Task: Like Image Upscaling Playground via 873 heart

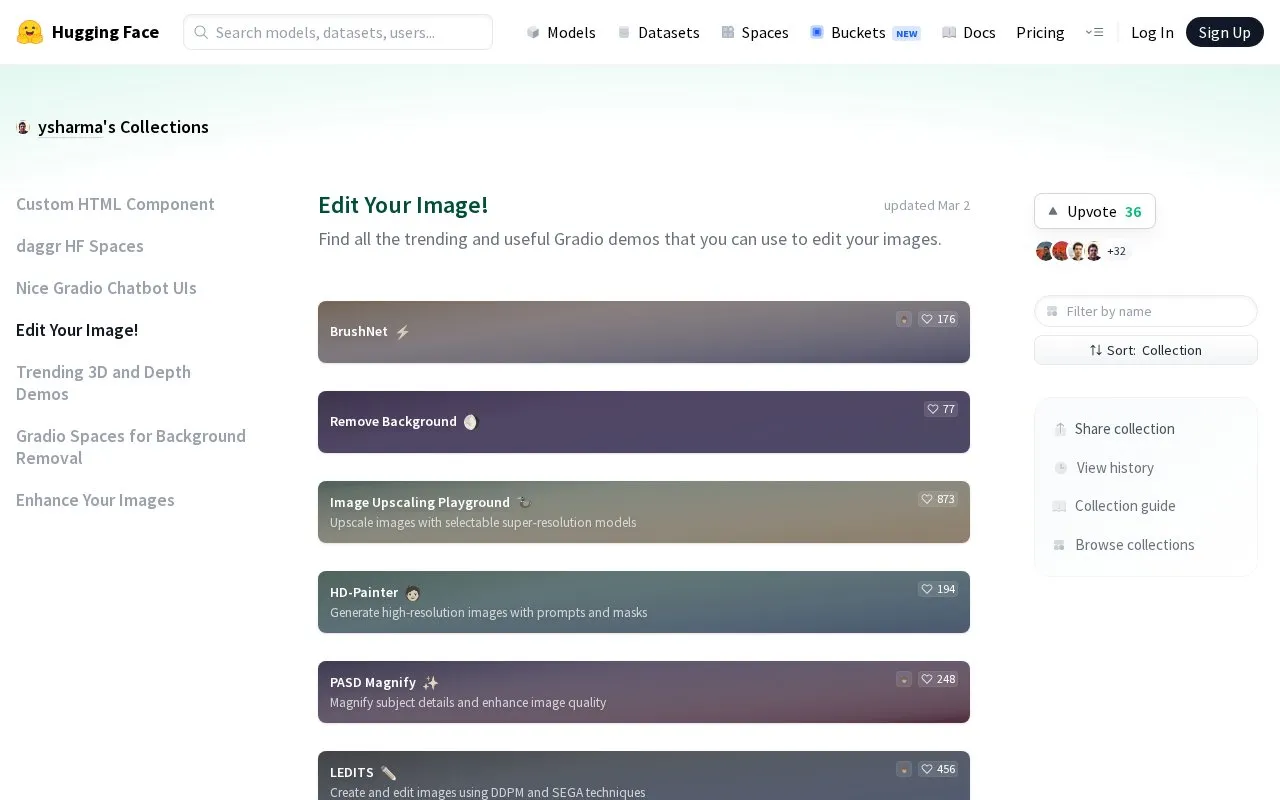Action: point(938,499)
